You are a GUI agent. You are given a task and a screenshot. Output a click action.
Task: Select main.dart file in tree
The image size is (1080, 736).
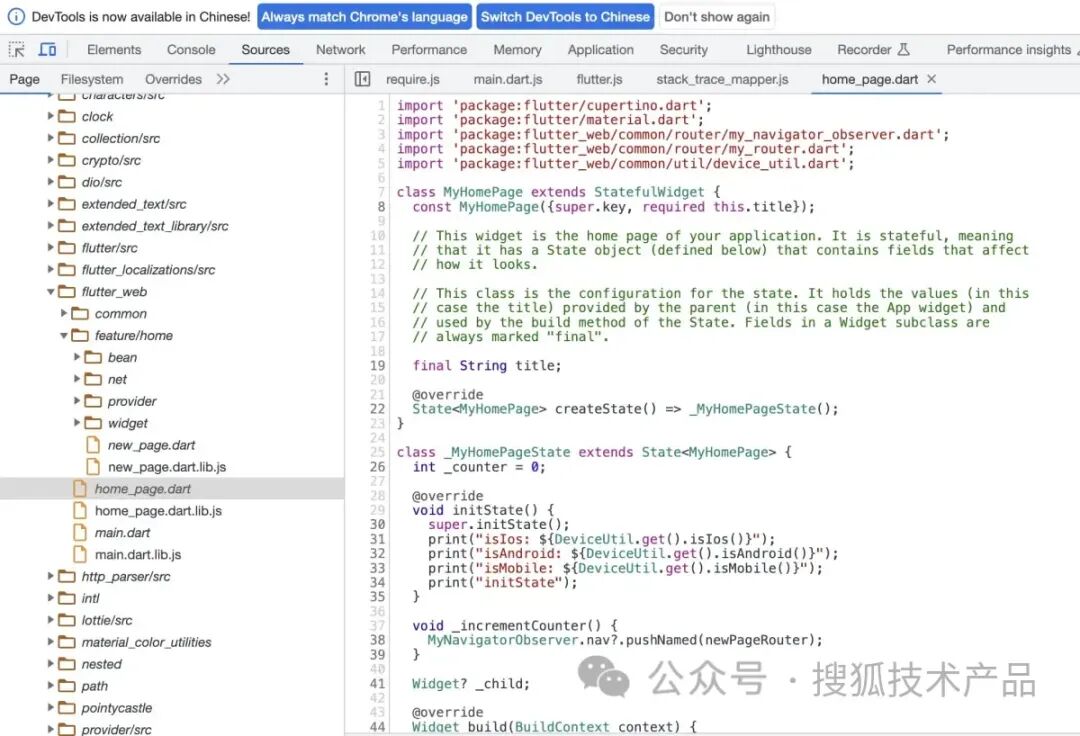click(x=122, y=532)
